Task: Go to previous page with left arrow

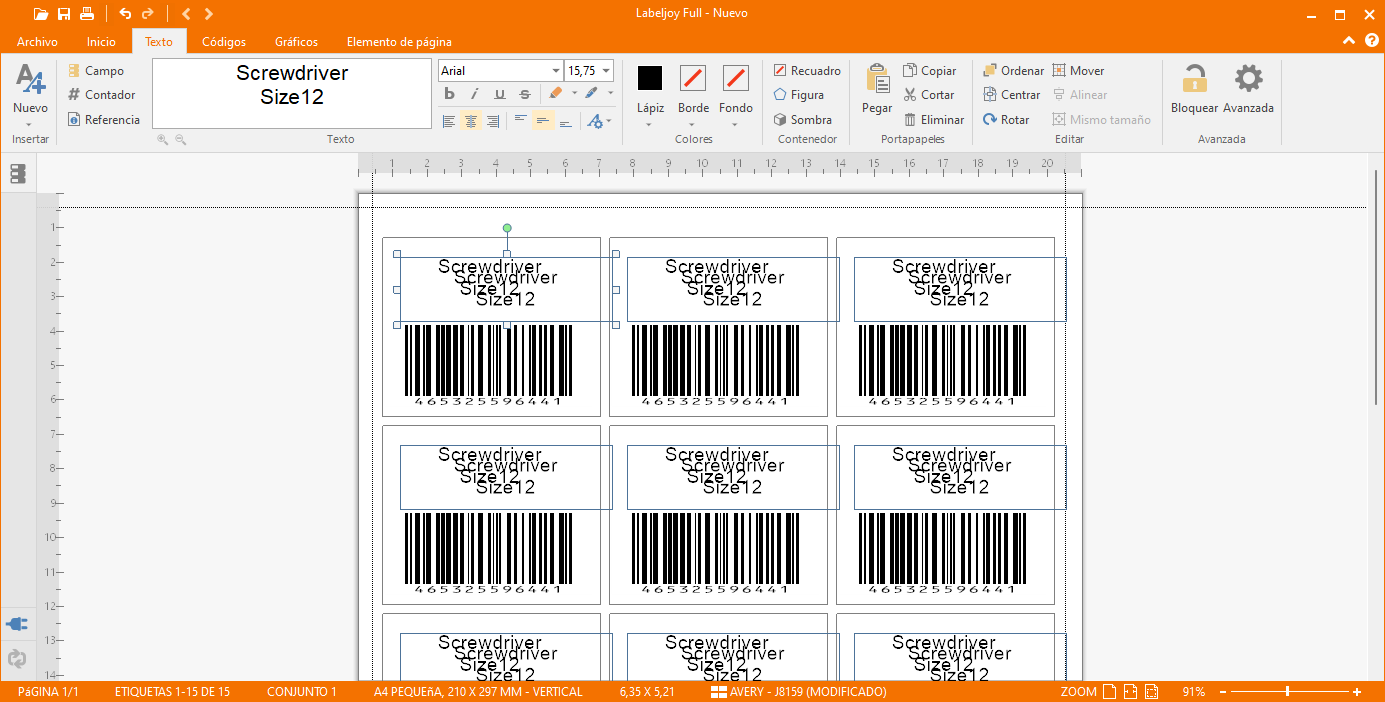Action: click(x=186, y=14)
